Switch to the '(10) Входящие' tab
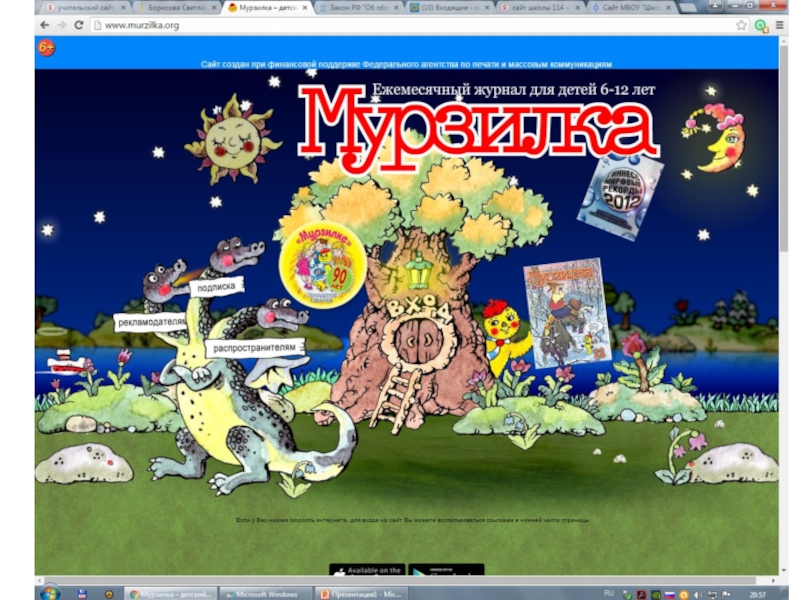The width and height of the screenshot is (800, 600). coord(449,8)
